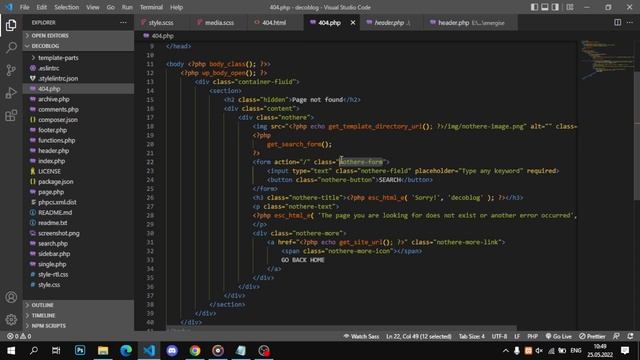The width and height of the screenshot is (640, 360).
Task: Open the Accounts menu icon
Action: 11,297
